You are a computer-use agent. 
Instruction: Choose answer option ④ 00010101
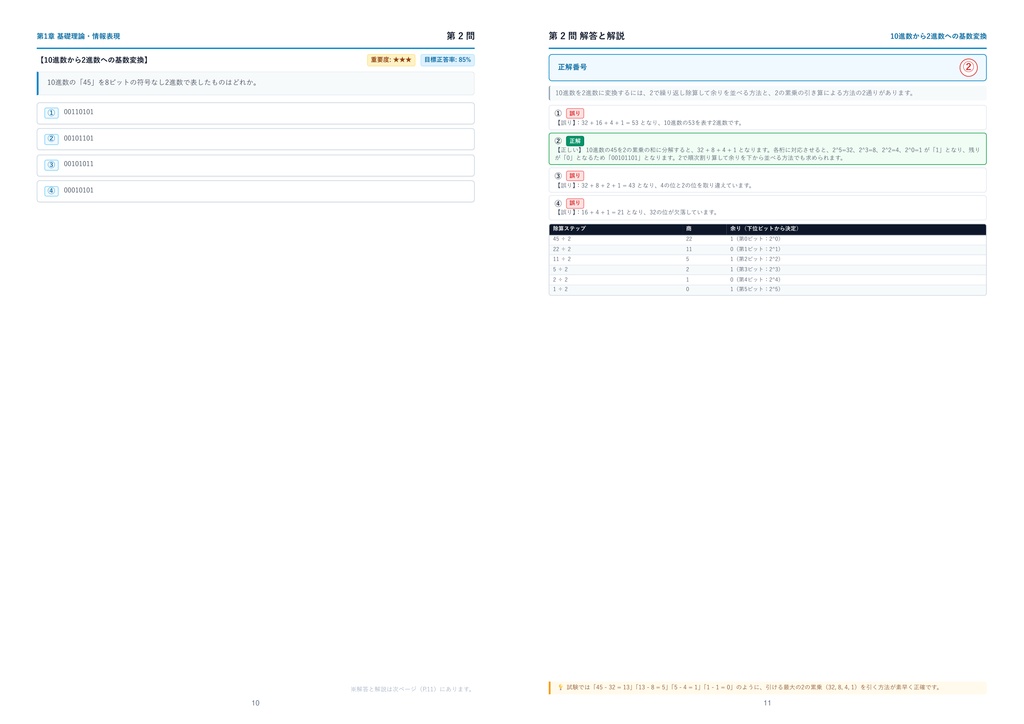[x=255, y=191]
